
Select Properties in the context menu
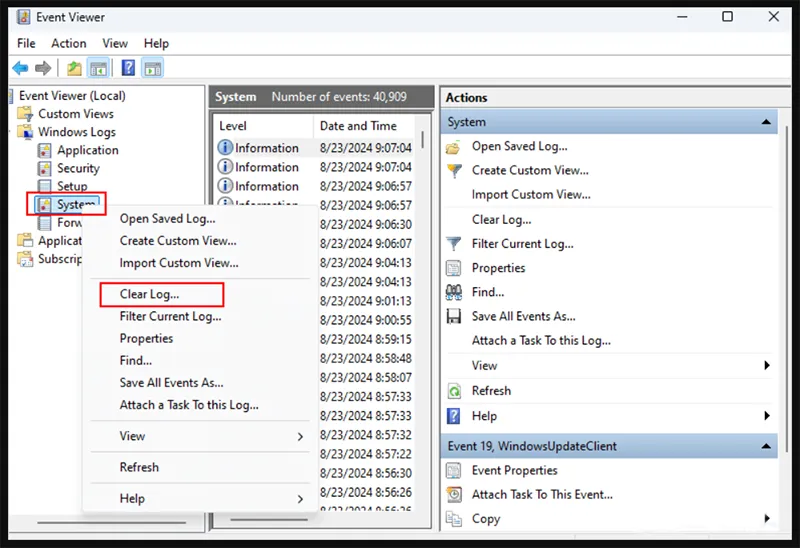(146, 338)
